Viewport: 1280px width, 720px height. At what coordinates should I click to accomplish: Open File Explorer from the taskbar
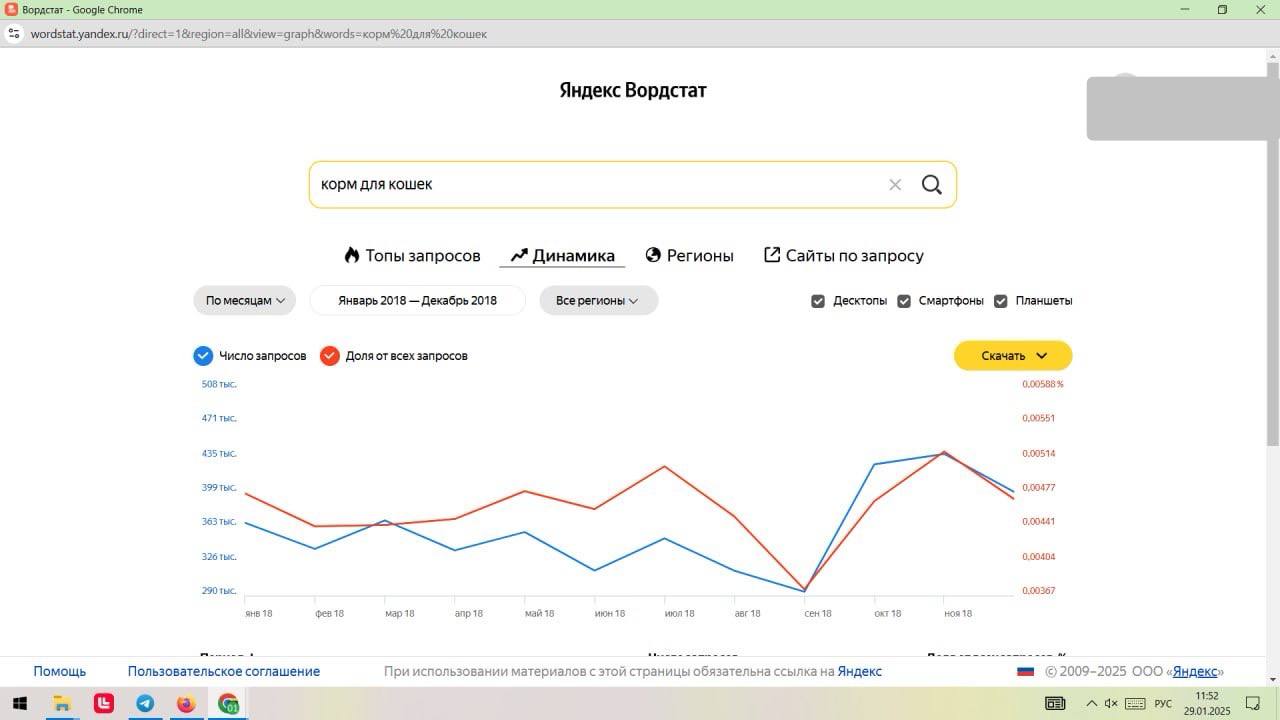tap(61, 704)
